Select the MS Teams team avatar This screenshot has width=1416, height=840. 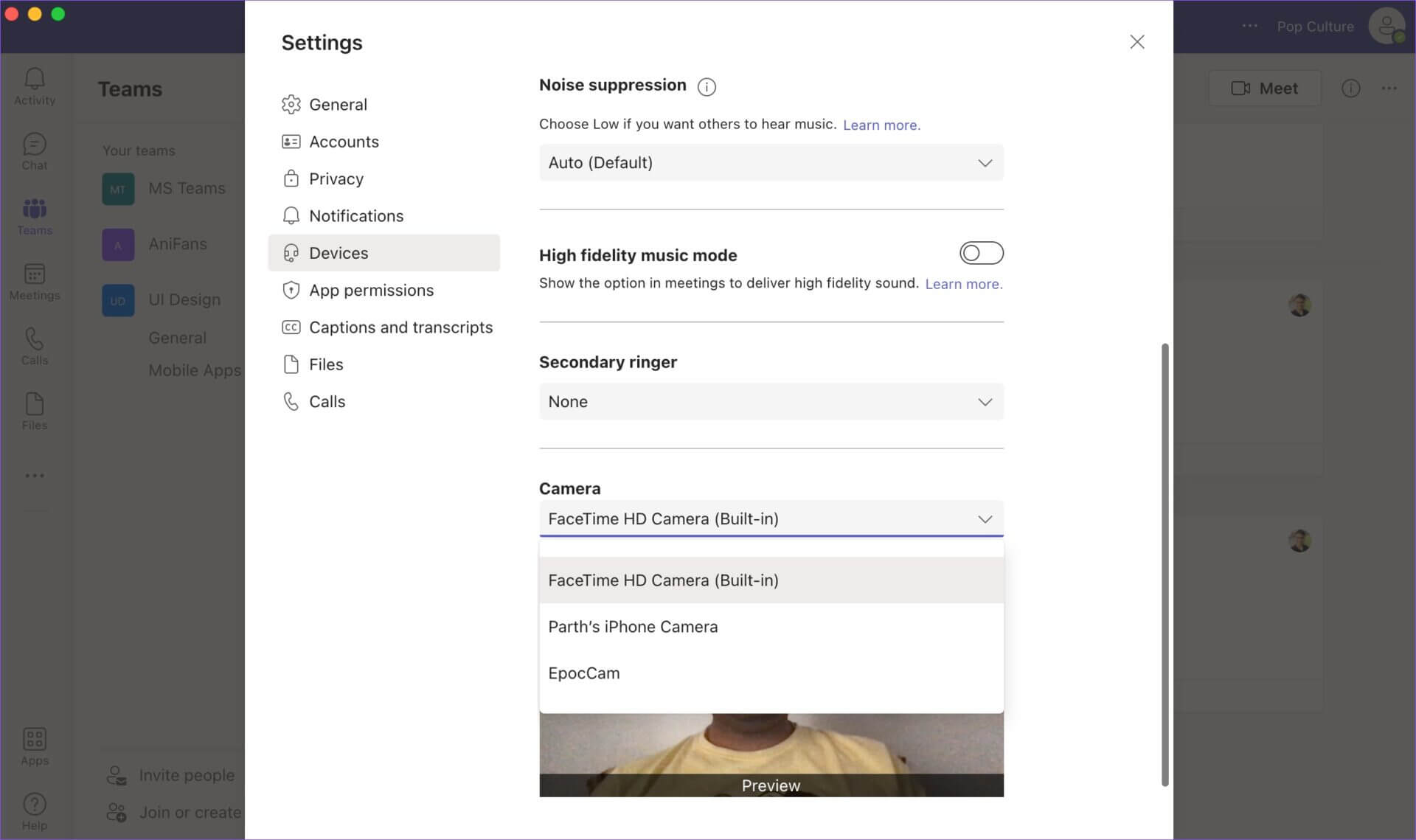tap(118, 189)
